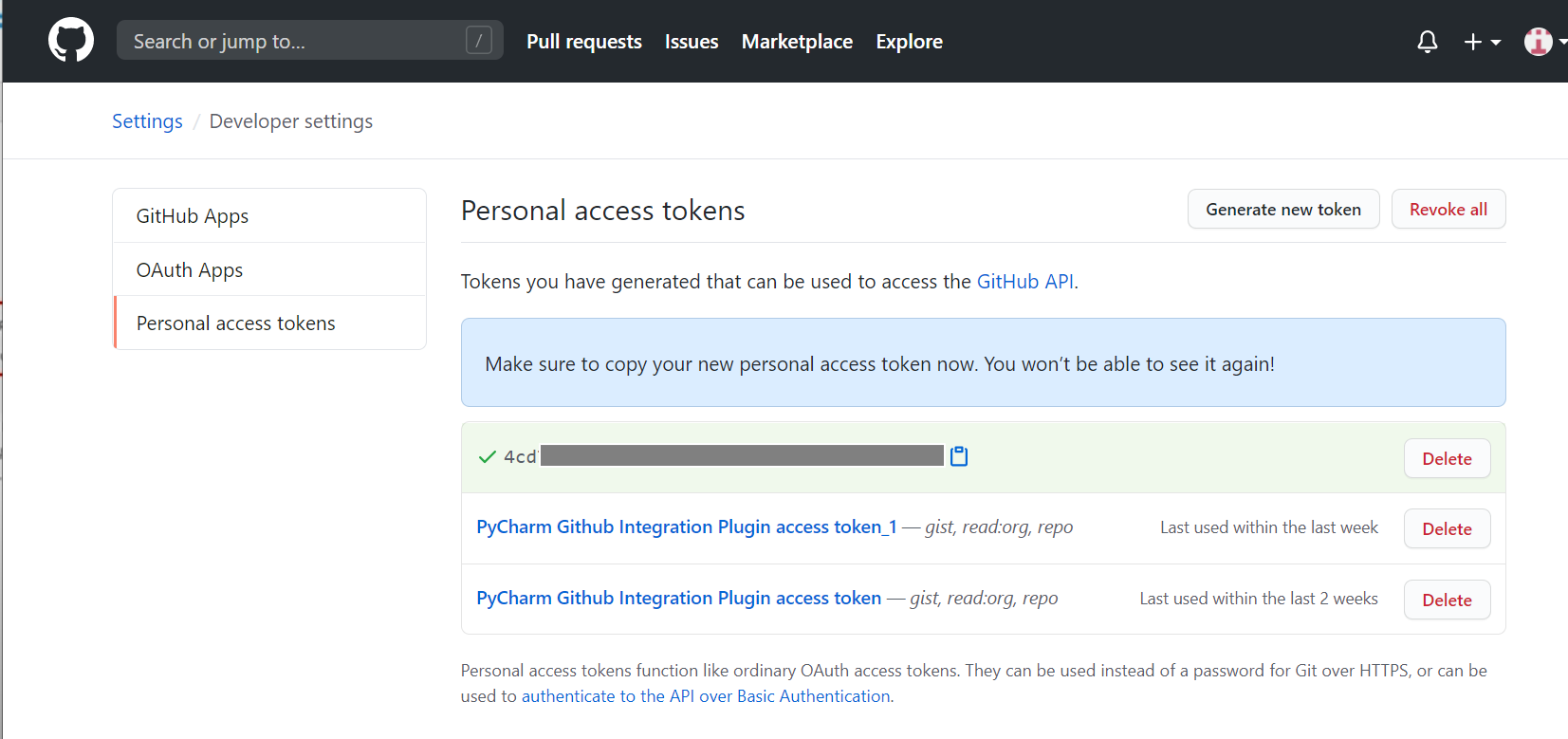Screen dimensions: 1568x739
Task: Navigate to Marketplace
Action: click(x=797, y=42)
